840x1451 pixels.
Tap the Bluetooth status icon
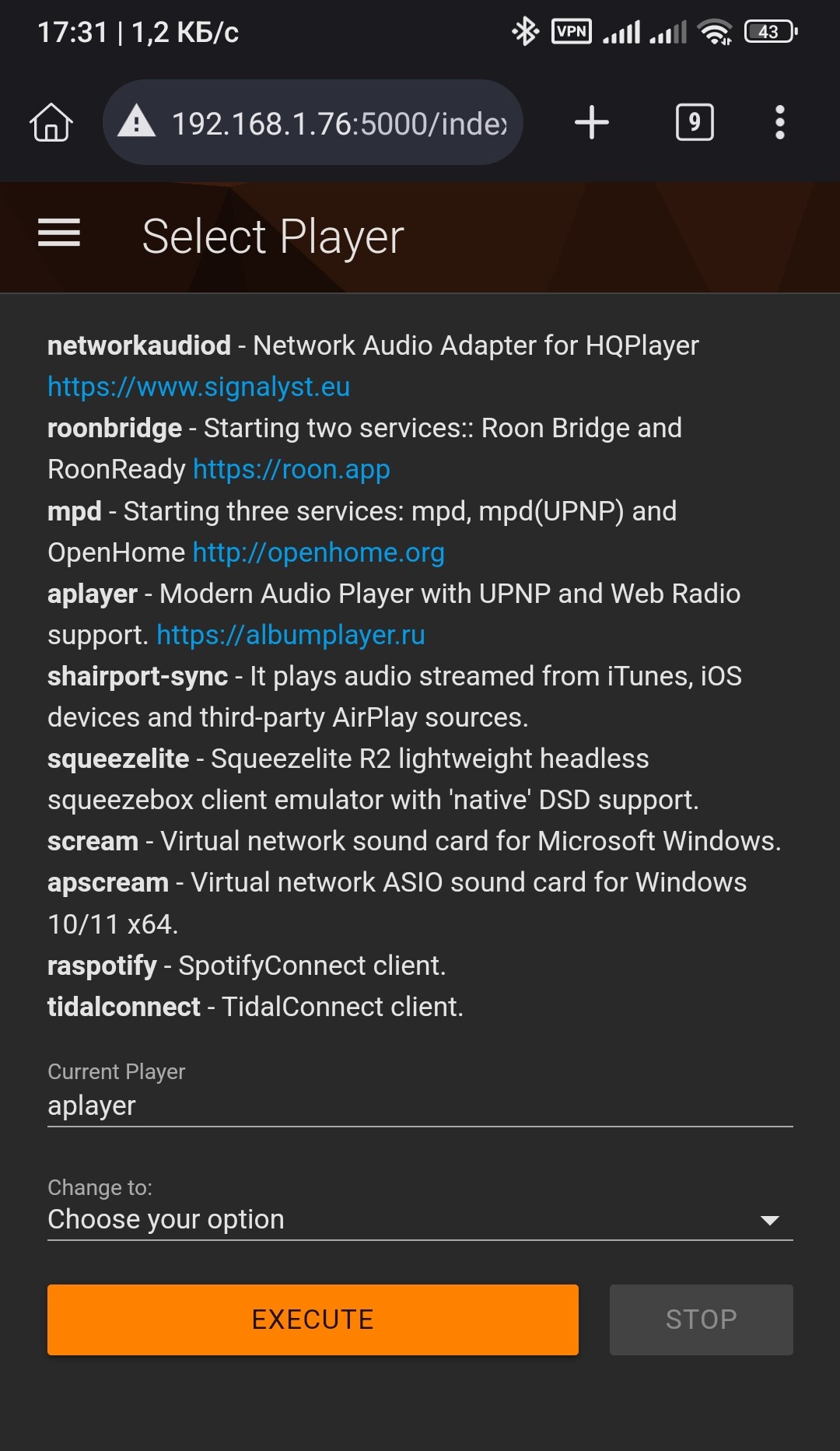click(x=525, y=32)
